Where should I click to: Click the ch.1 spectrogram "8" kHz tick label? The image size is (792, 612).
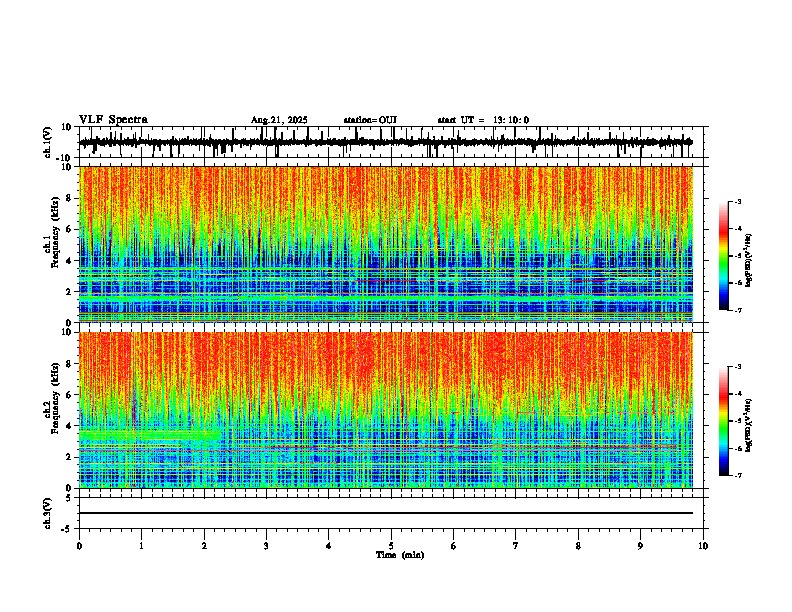tap(70, 198)
